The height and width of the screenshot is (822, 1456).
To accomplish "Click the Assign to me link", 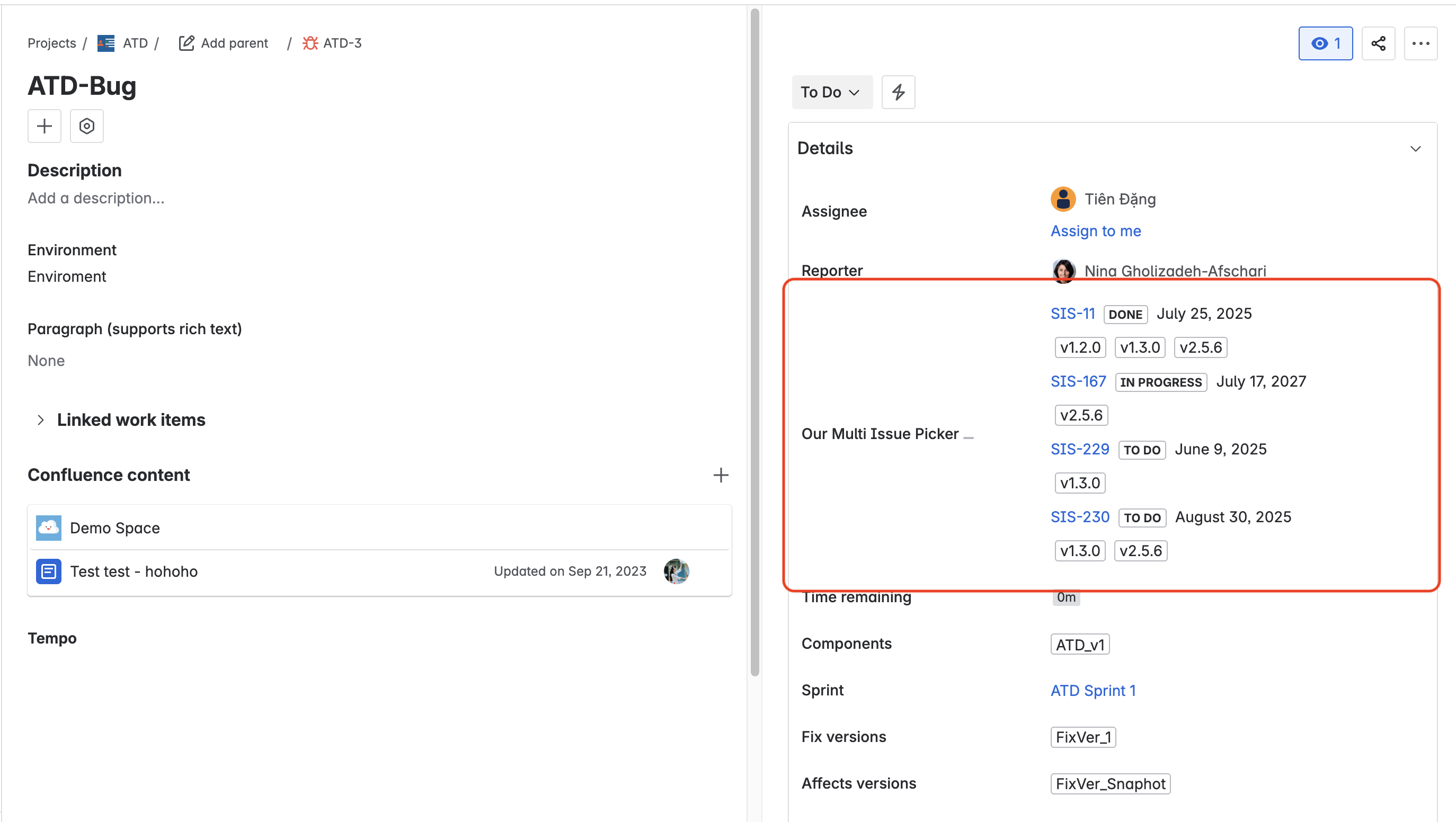I will pos(1095,230).
